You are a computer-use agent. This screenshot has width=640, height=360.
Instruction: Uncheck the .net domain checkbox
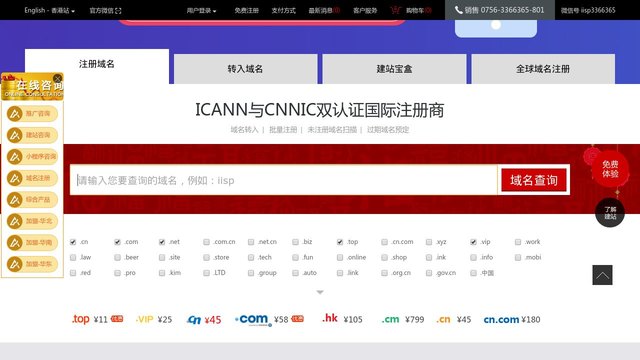162,242
